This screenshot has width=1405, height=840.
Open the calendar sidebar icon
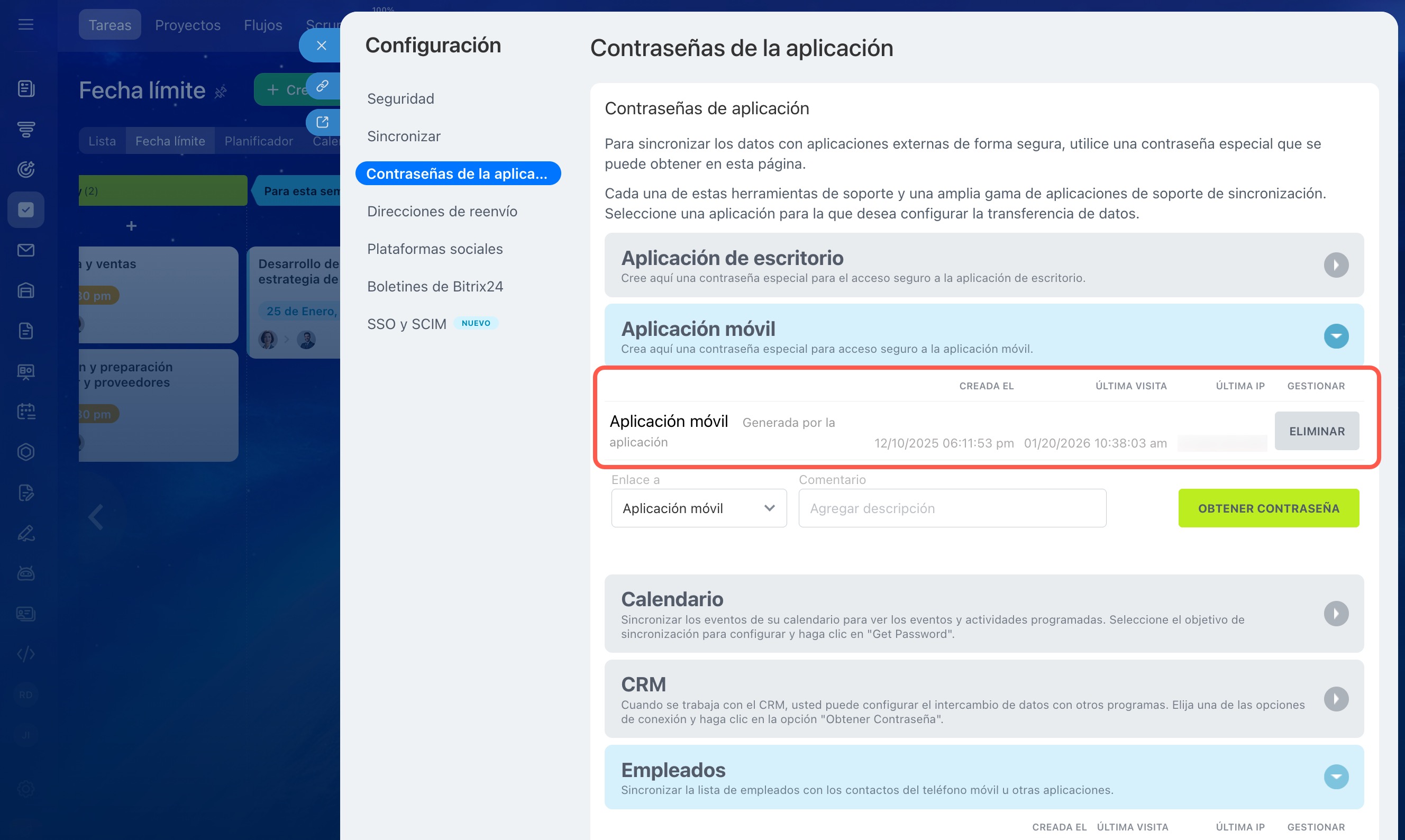coord(25,412)
